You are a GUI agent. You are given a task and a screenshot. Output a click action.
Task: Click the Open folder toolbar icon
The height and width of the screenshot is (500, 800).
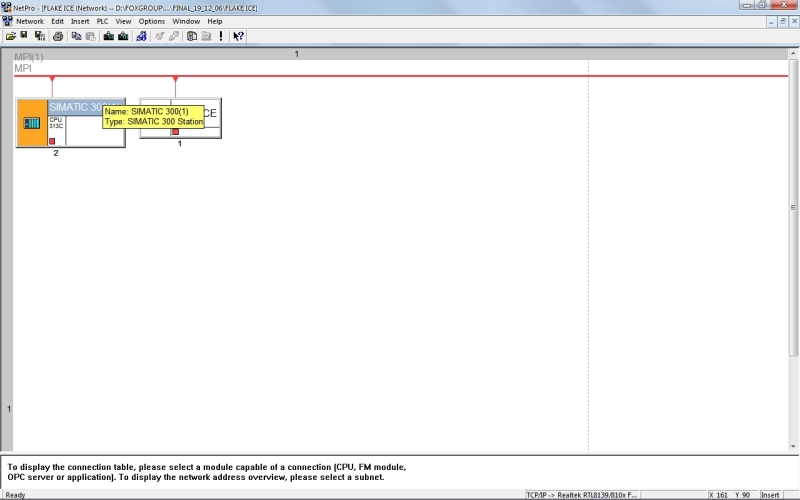[x=10, y=36]
